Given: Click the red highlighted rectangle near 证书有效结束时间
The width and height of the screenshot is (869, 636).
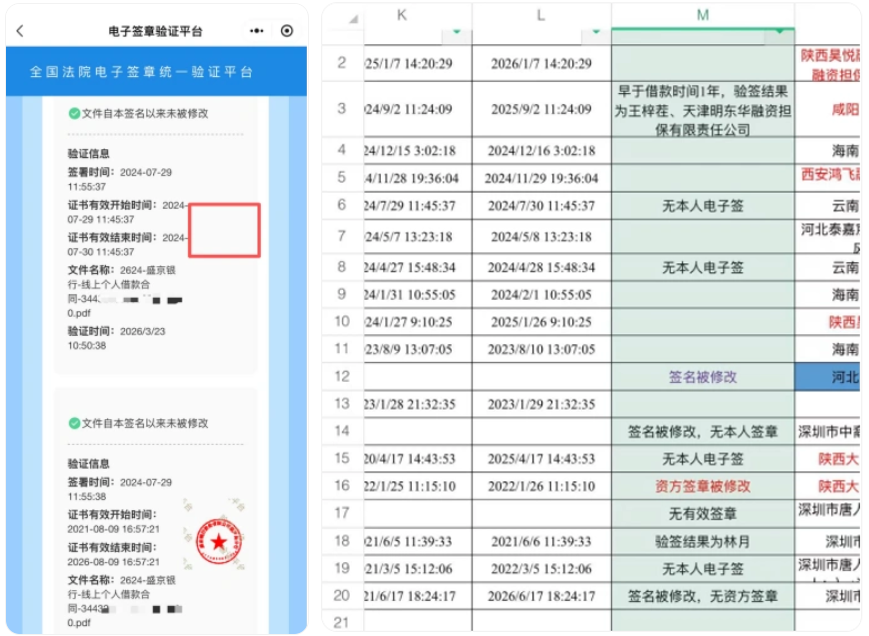Looking at the screenshot, I should (225, 228).
